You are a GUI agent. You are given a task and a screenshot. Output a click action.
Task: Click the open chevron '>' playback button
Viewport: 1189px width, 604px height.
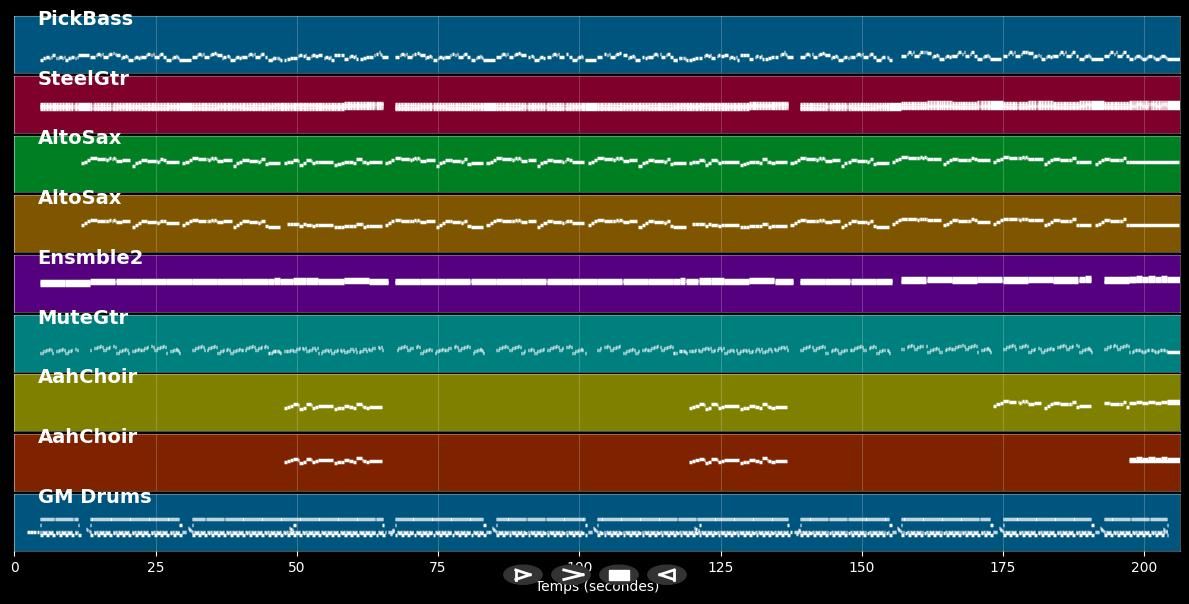click(x=571, y=575)
